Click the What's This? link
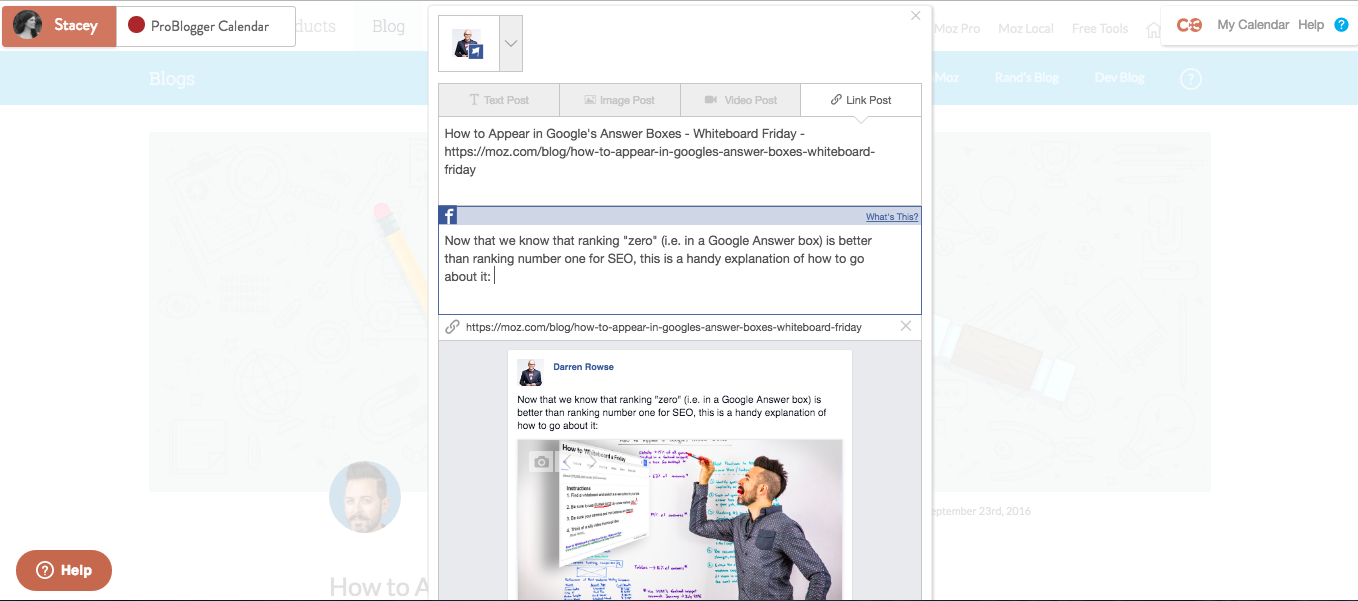The height and width of the screenshot is (601, 1358). [892, 217]
